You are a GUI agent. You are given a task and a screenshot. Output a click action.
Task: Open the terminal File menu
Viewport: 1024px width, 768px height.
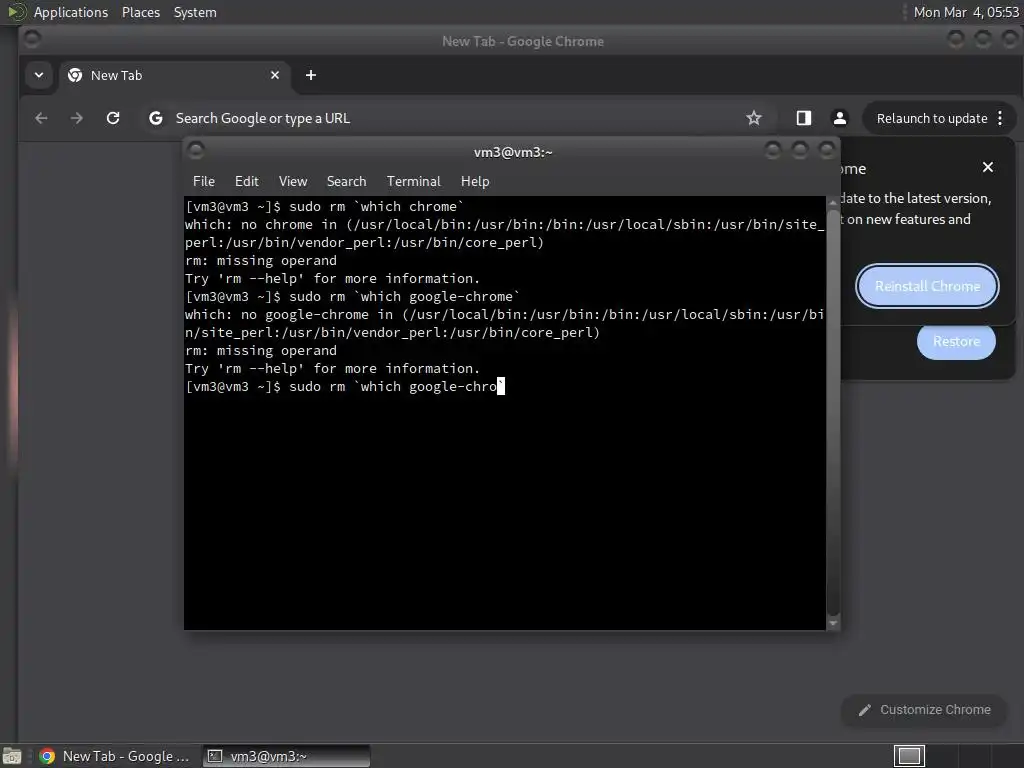(204, 182)
